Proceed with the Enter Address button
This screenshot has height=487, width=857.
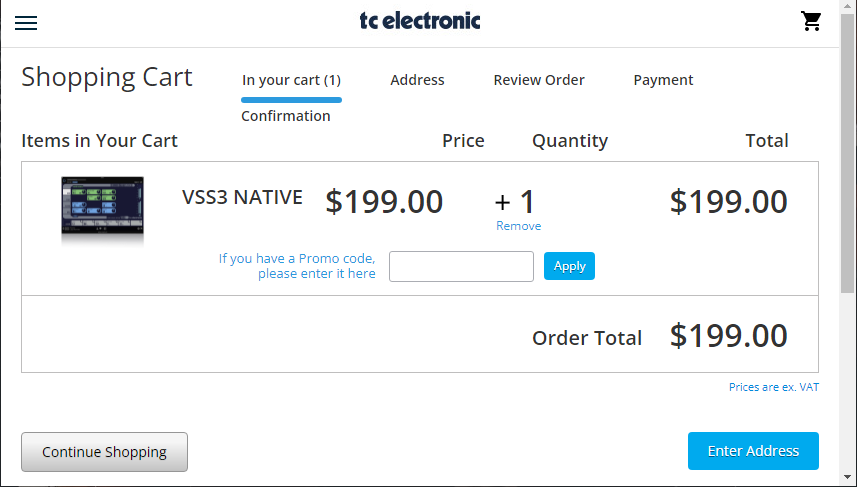[753, 451]
